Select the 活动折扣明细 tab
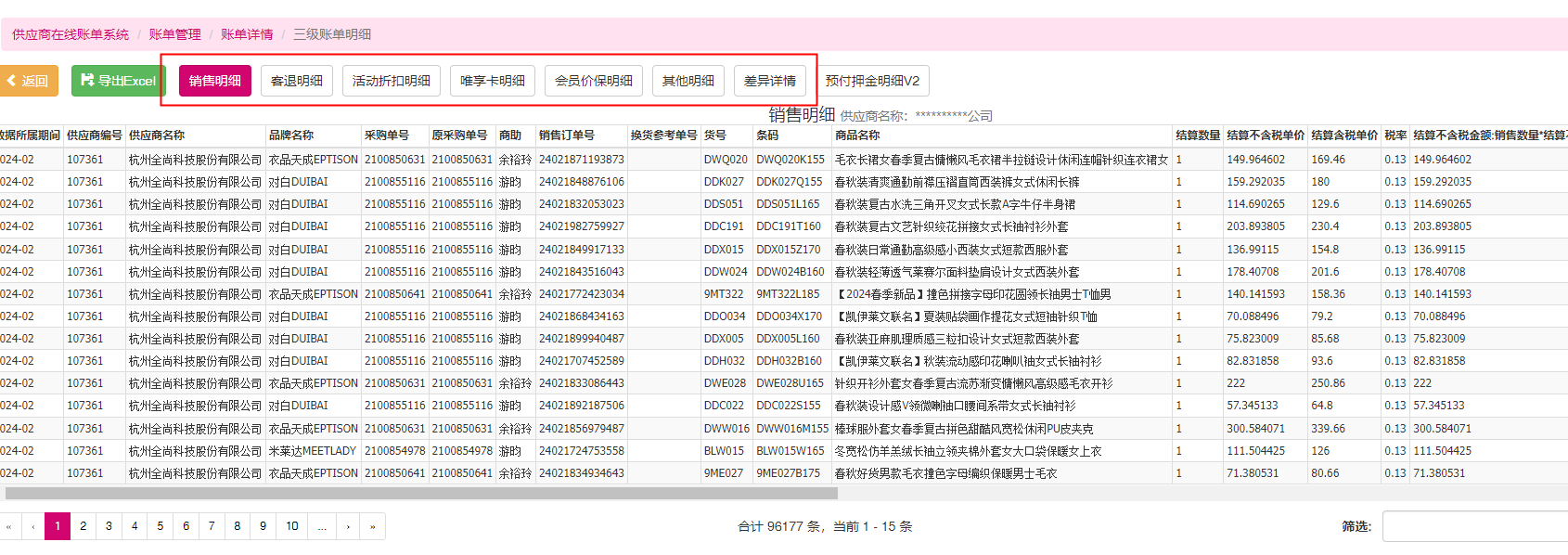 pos(392,81)
